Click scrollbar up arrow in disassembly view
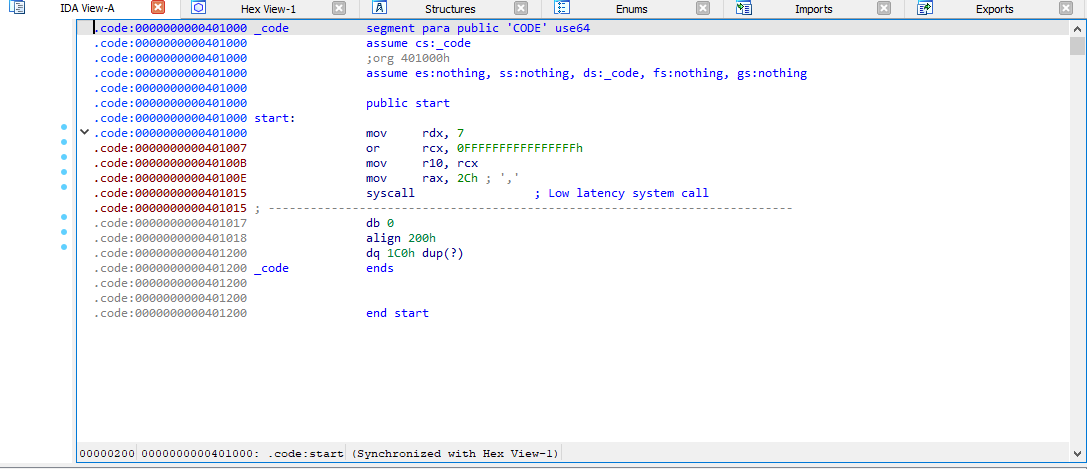The width and height of the screenshot is (1087, 469). [1077, 28]
